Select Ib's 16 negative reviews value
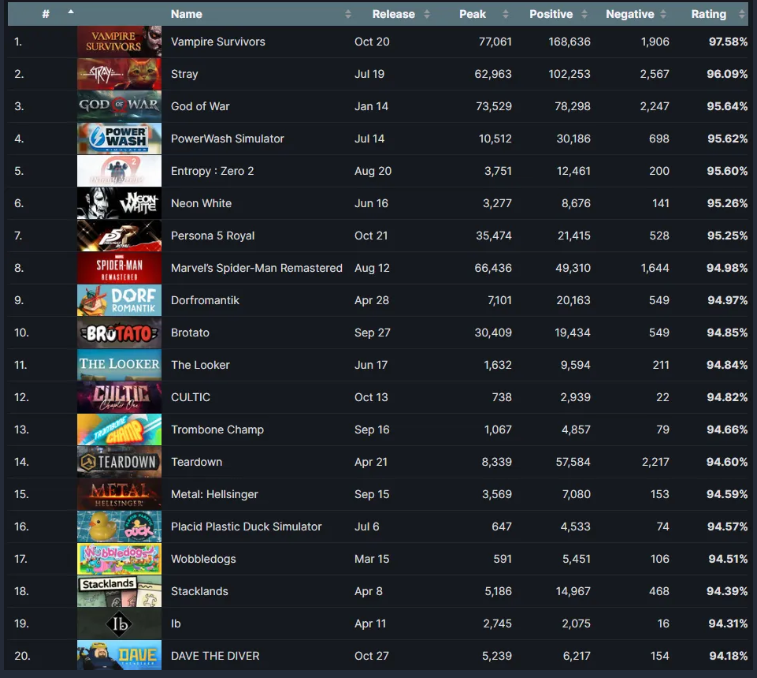Image resolution: width=757 pixels, height=678 pixels. 663,623
